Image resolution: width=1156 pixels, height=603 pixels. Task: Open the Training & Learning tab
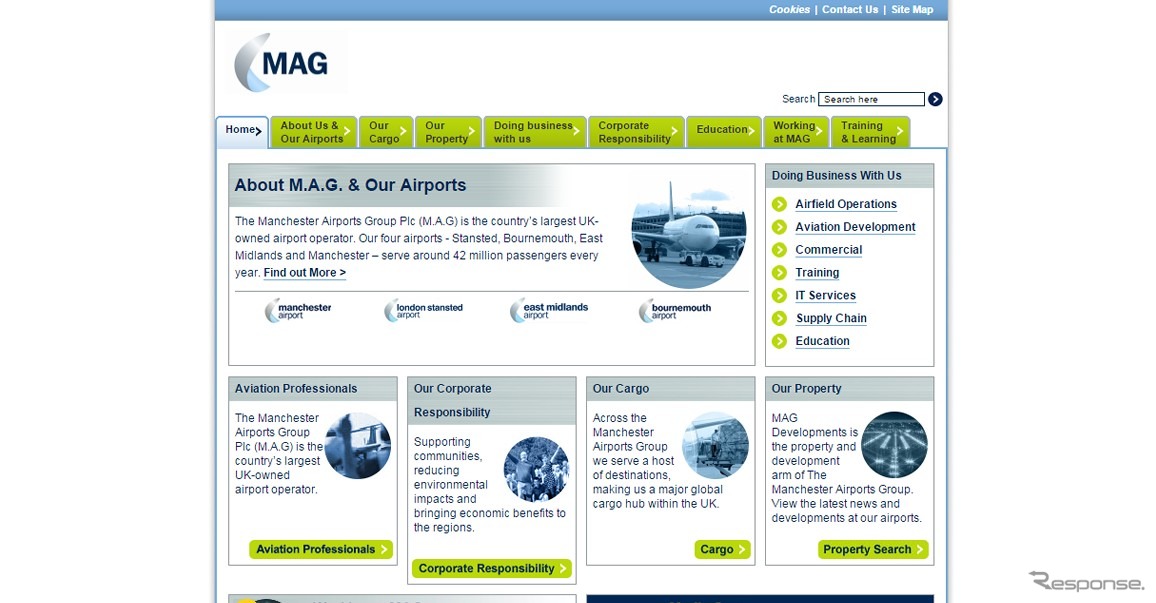point(871,132)
